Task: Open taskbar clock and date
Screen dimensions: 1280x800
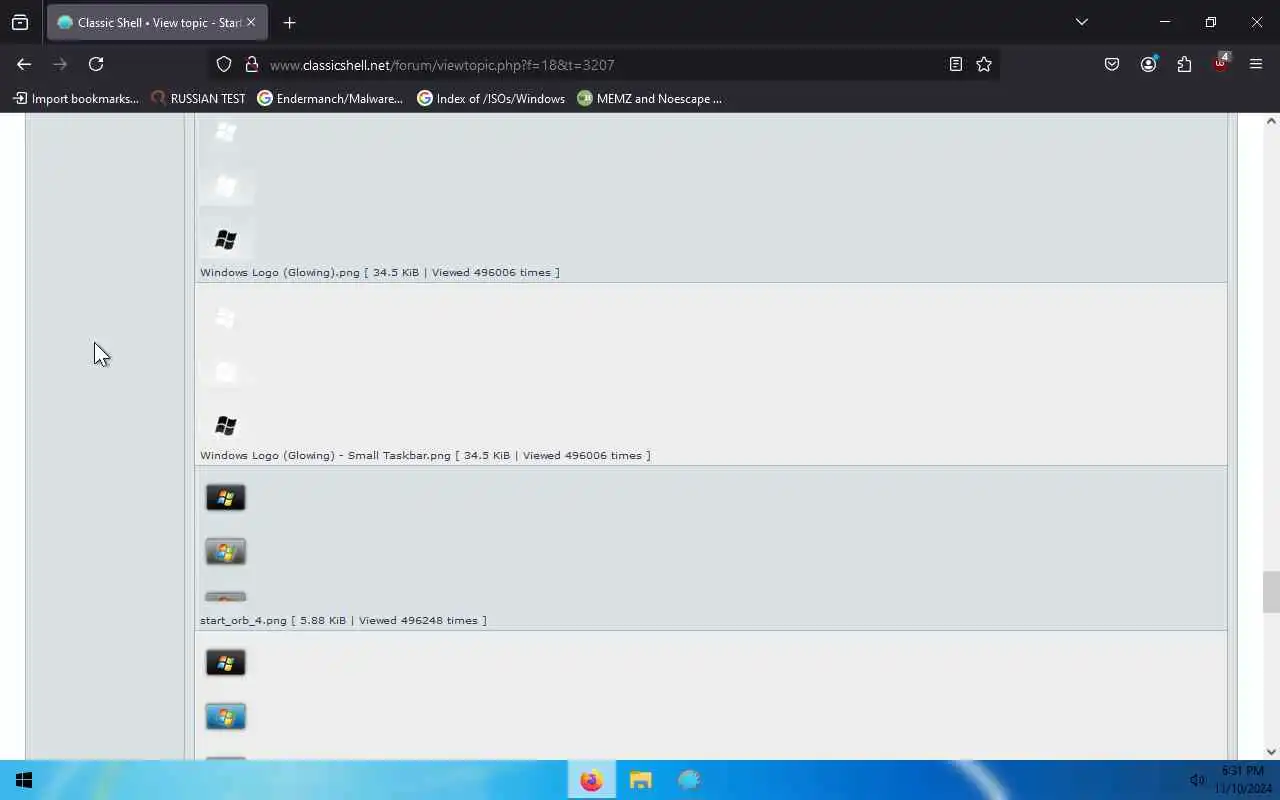Action: 1242,780
